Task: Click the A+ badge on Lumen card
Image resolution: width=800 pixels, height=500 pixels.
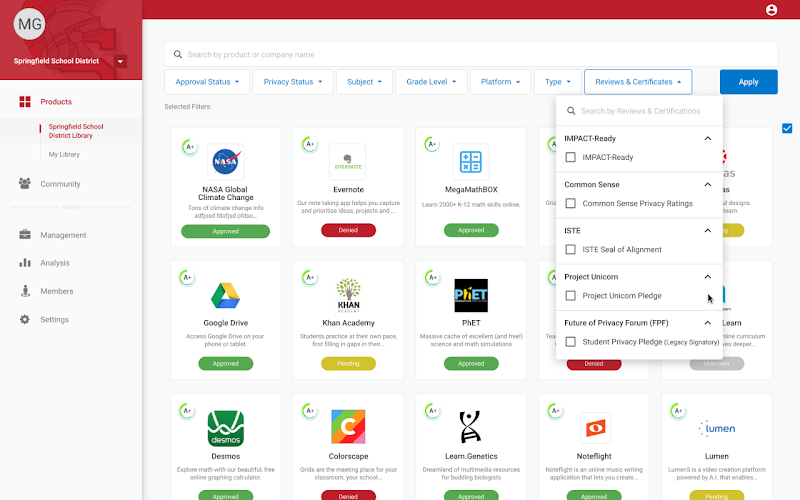Action: pos(678,411)
